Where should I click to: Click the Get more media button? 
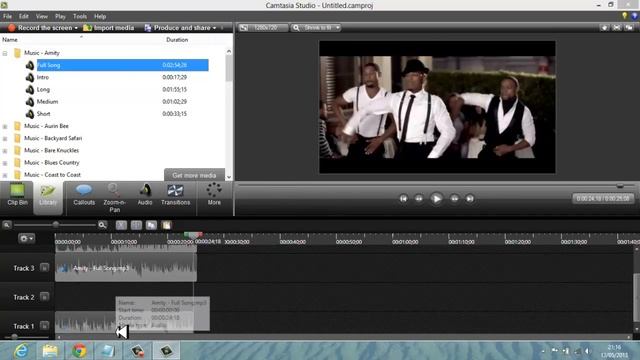(x=194, y=175)
